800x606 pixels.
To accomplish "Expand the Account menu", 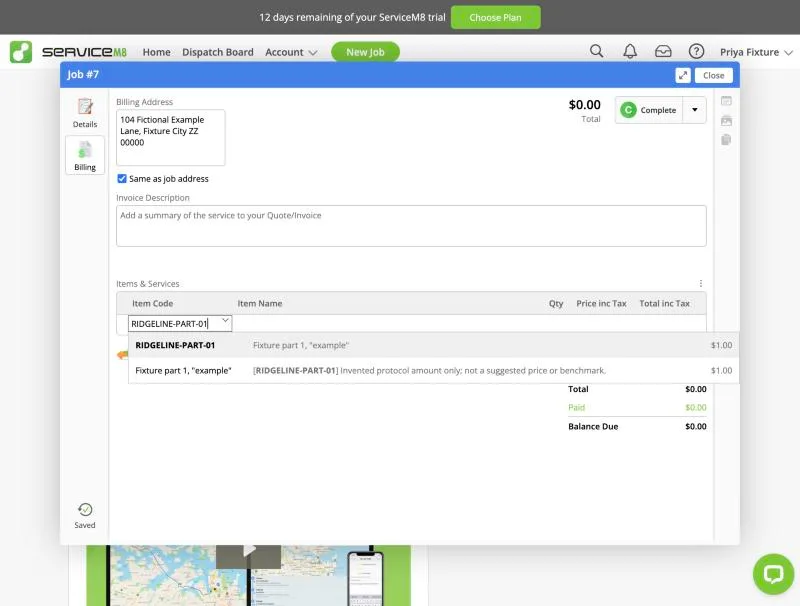I will (291, 52).
